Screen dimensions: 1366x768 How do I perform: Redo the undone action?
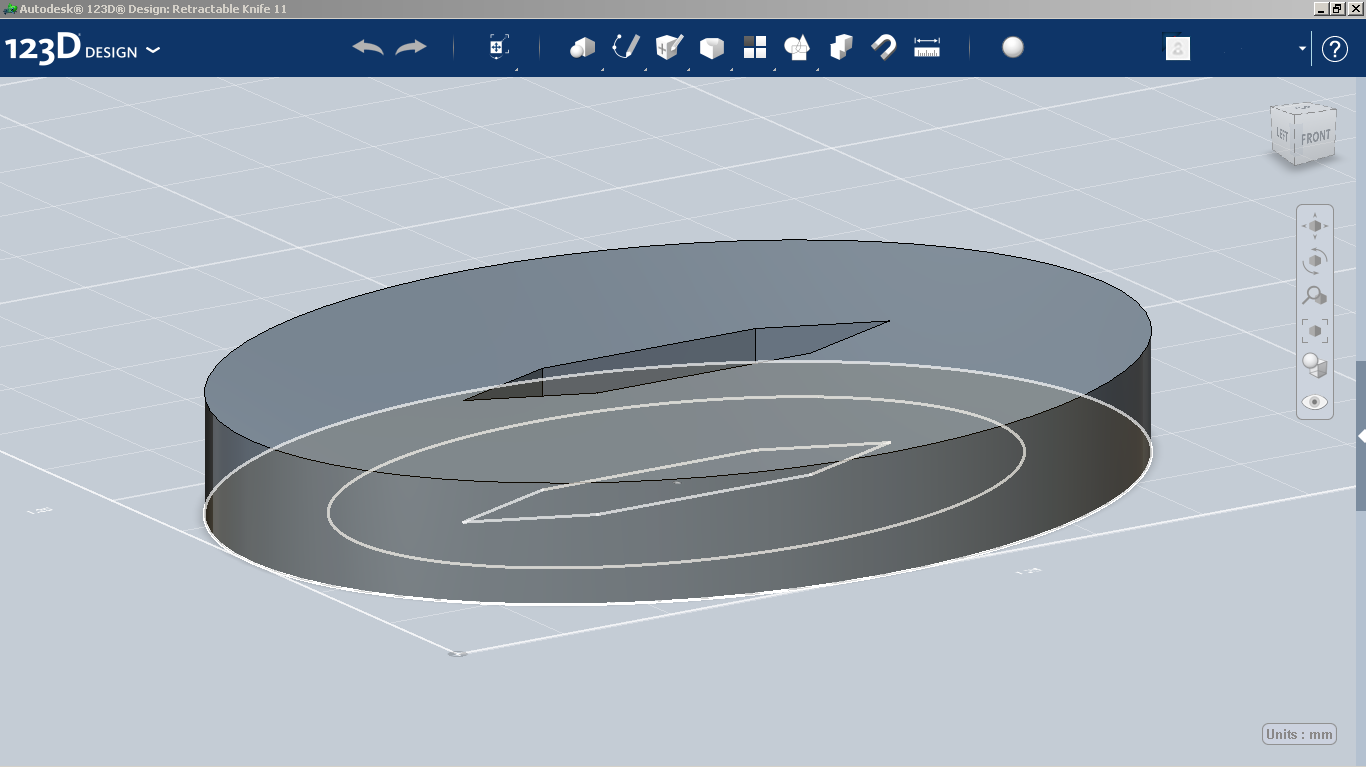click(411, 48)
